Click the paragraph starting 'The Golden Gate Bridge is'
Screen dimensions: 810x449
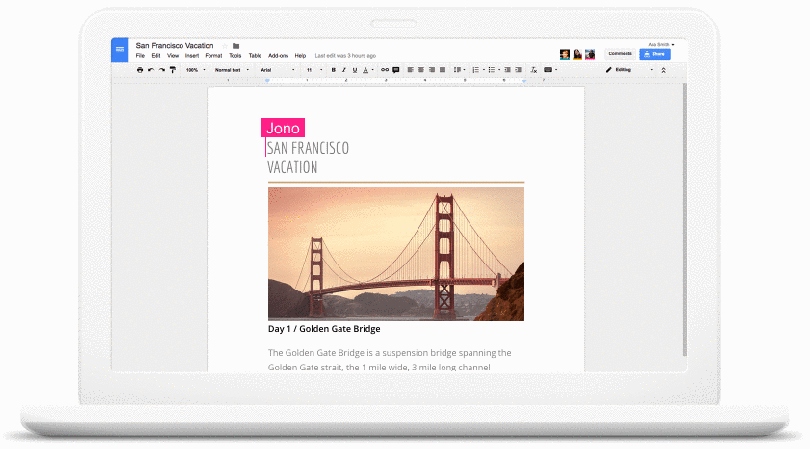390,360
